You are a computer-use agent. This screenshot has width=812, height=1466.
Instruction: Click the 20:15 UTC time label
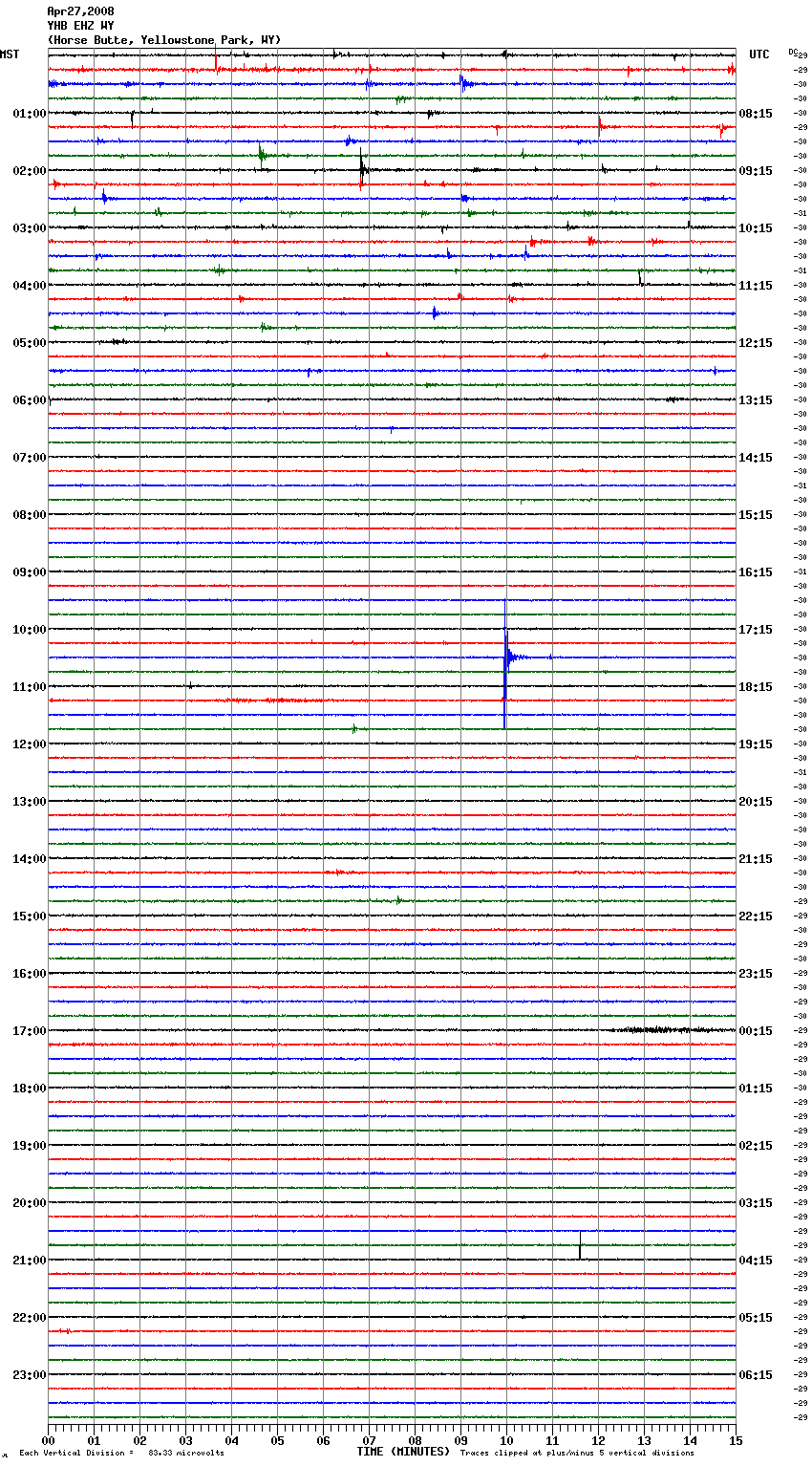pyautogui.click(x=756, y=802)
